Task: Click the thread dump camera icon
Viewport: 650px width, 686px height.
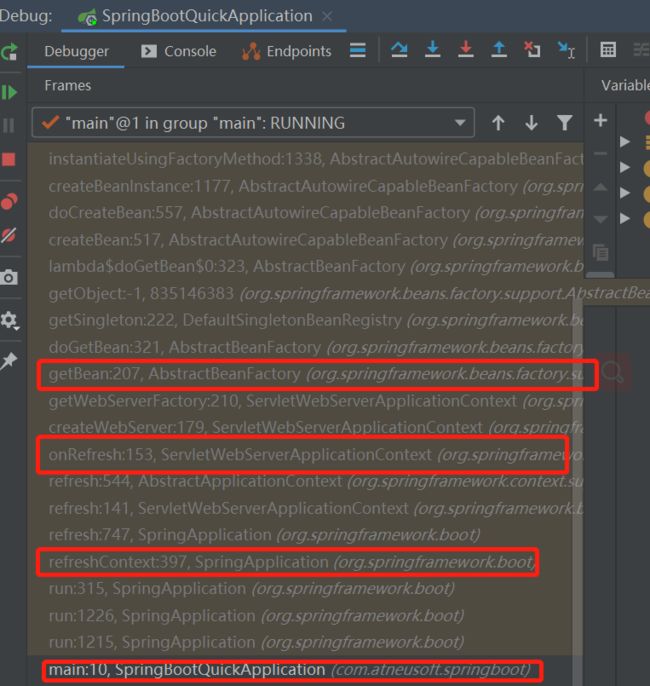Action: pos(9,277)
